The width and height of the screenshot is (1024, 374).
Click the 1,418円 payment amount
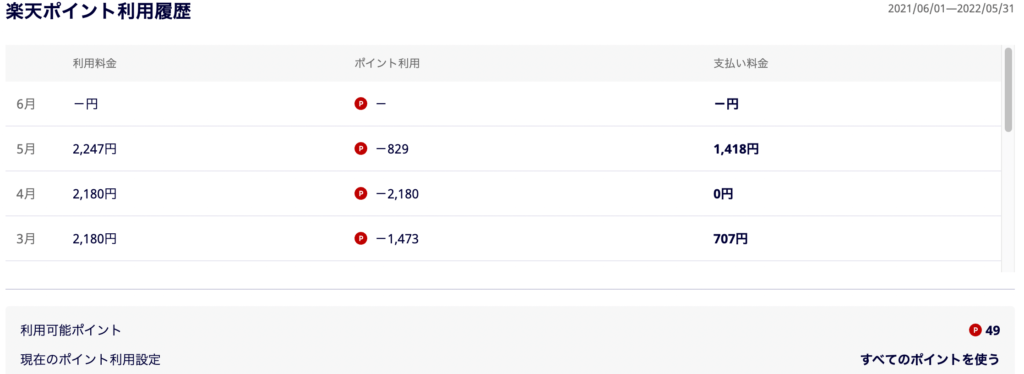tap(736, 149)
